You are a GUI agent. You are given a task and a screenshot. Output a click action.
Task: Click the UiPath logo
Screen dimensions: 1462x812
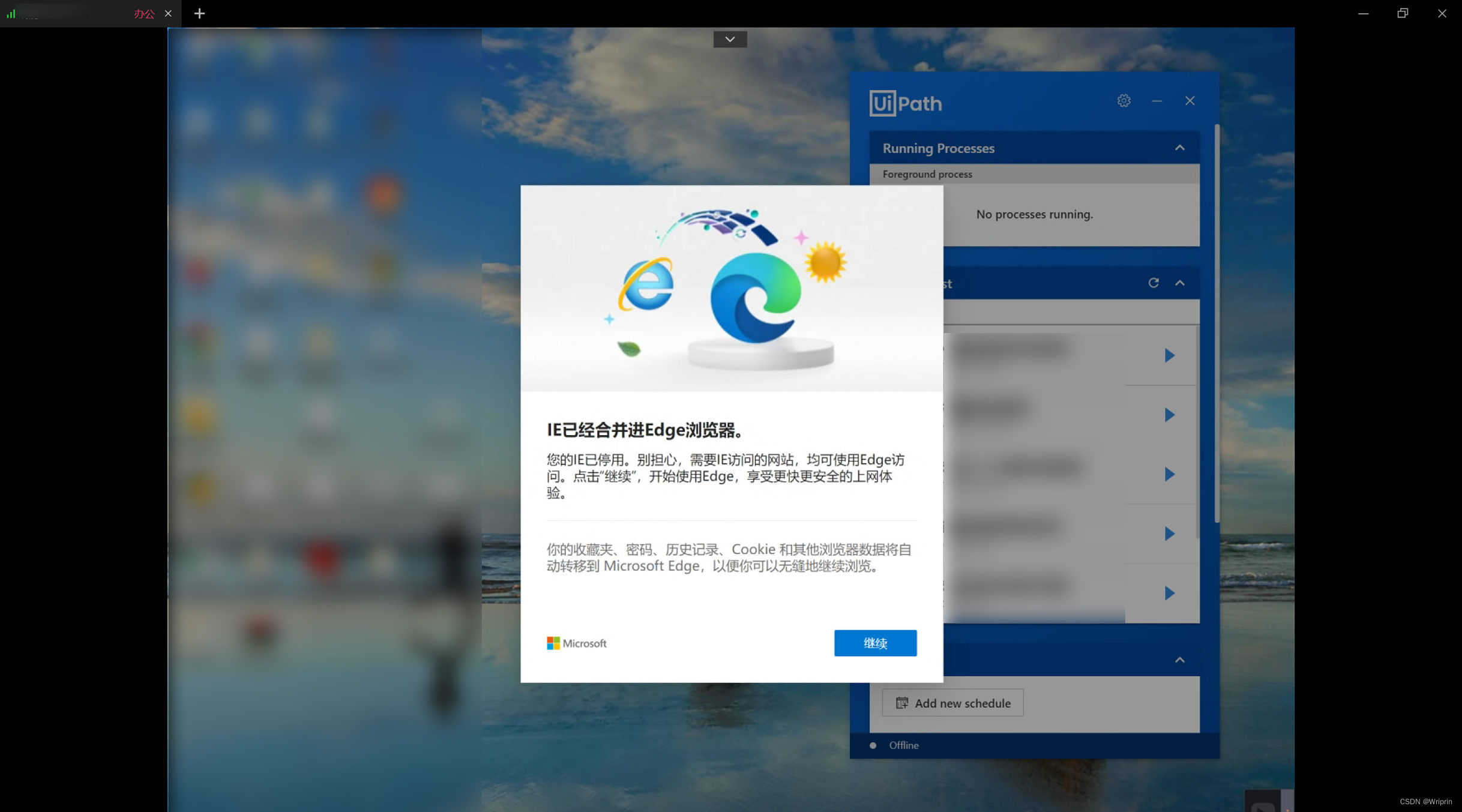905,103
